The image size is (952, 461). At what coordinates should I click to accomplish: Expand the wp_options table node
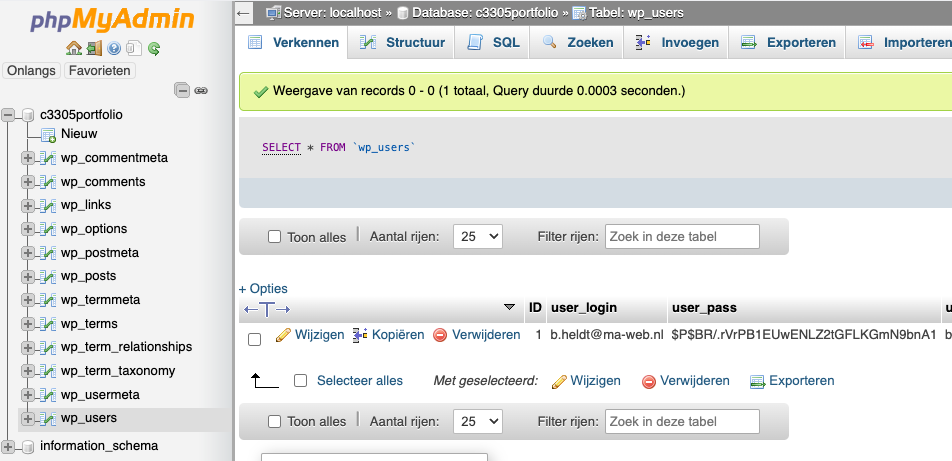[x=27, y=229]
